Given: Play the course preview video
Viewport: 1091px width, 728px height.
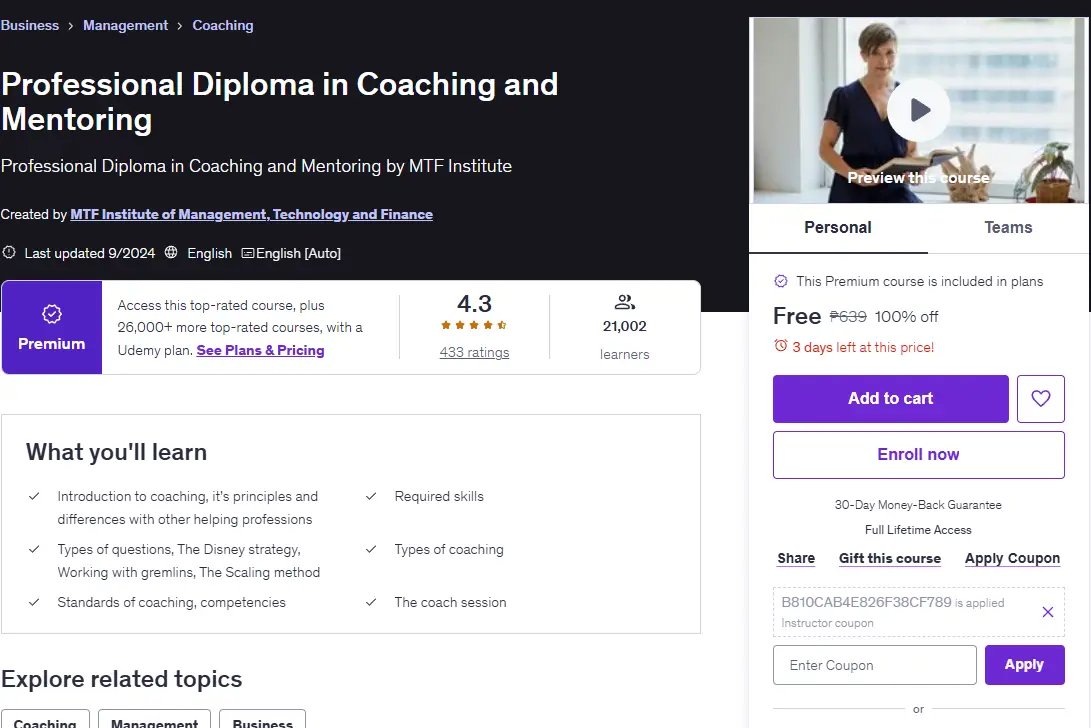Looking at the screenshot, I should 918,110.
